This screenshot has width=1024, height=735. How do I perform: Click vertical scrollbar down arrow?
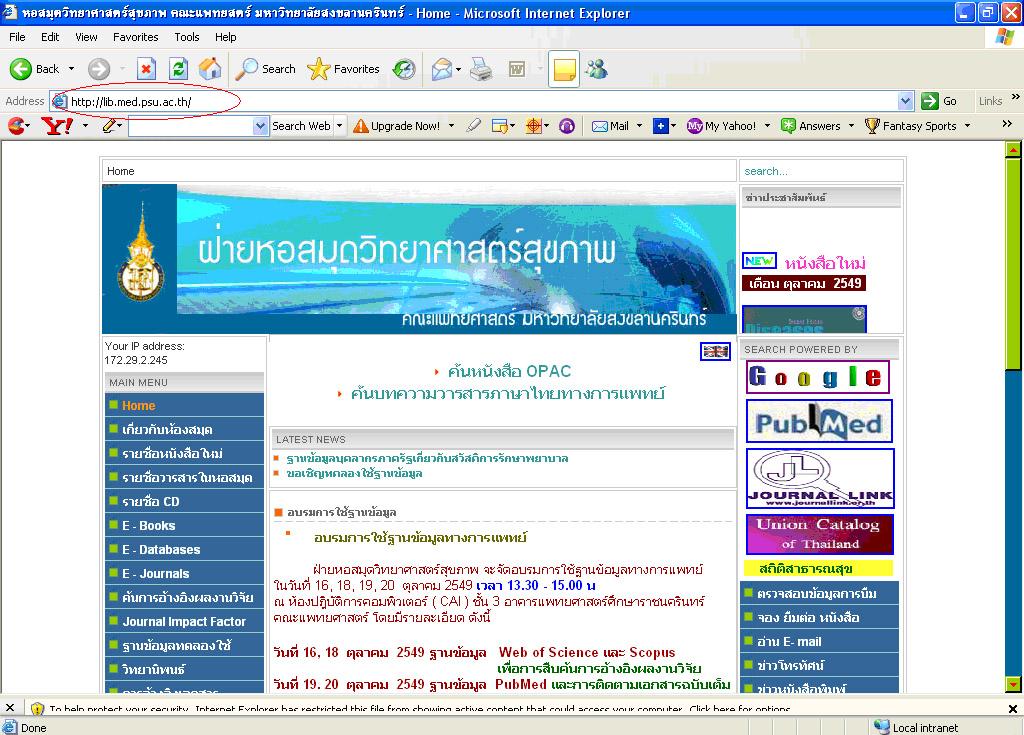(x=1013, y=685)
